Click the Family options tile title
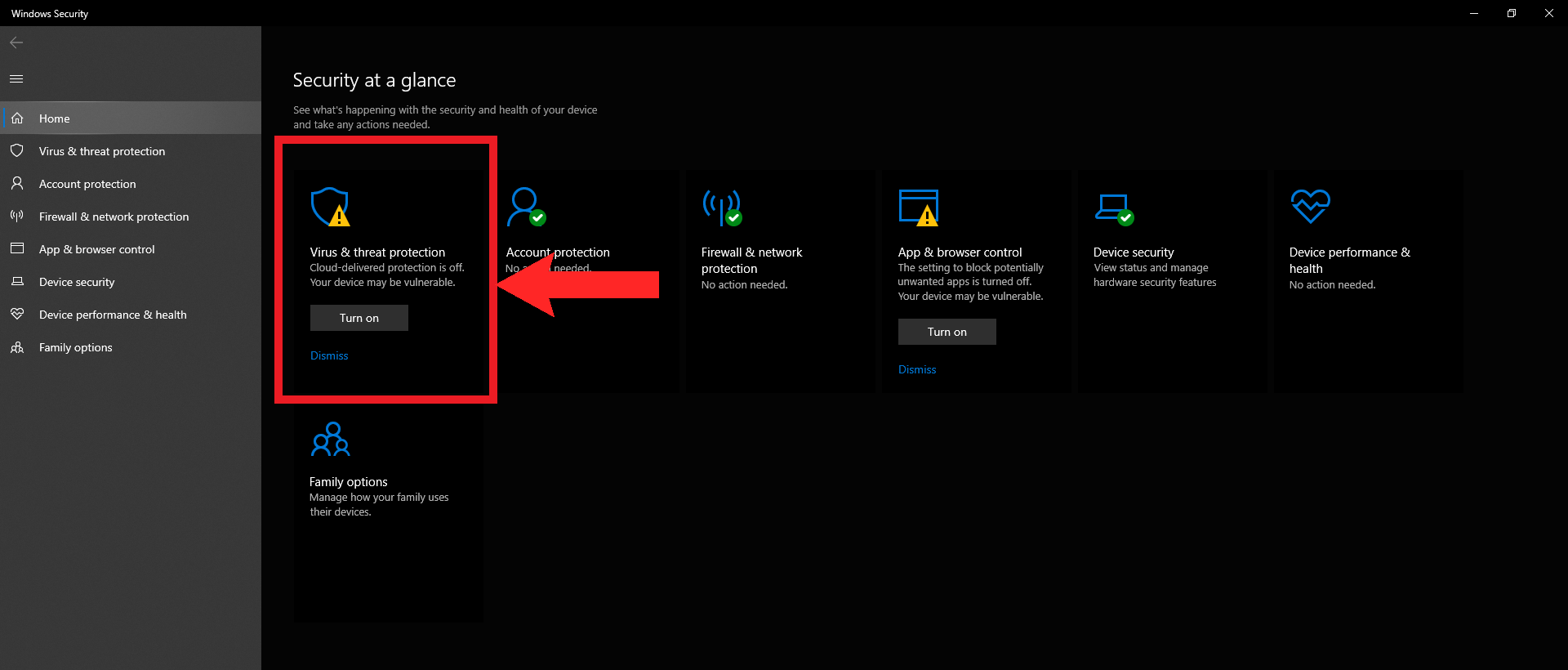This screenshot has width=1568, height=670. pyautogui.click(x=348, y=482)
